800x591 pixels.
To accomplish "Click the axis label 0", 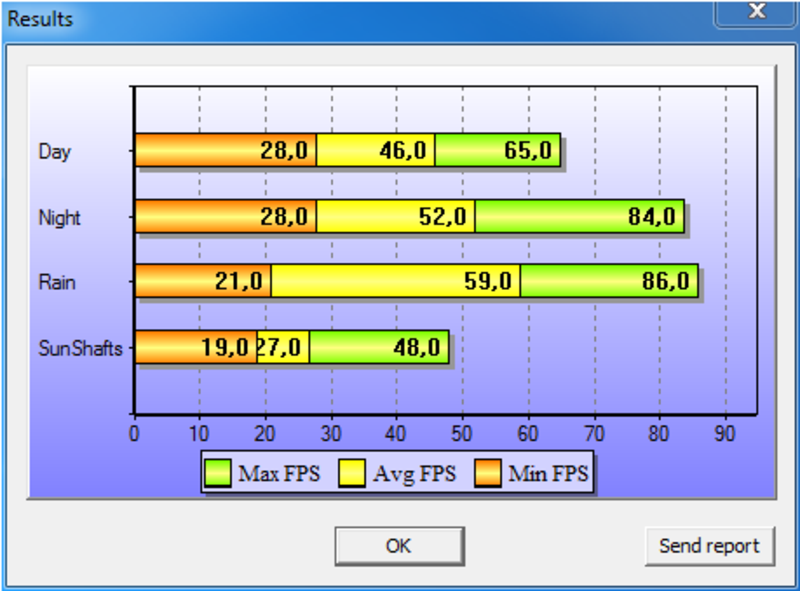I will pyautogui.click(x=134, y=434).
